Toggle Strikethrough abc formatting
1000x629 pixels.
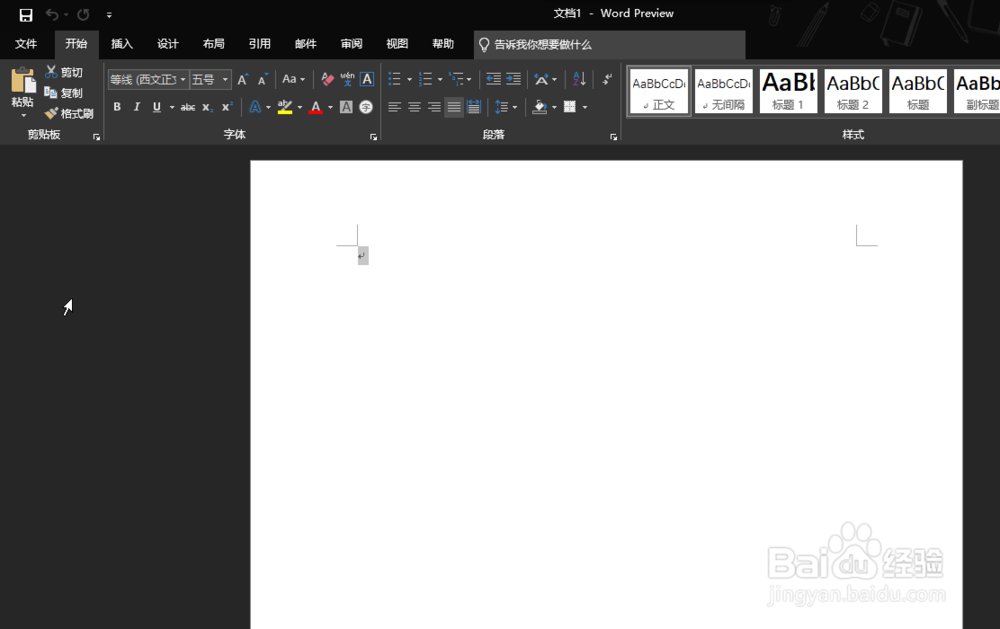pos(188,107)
